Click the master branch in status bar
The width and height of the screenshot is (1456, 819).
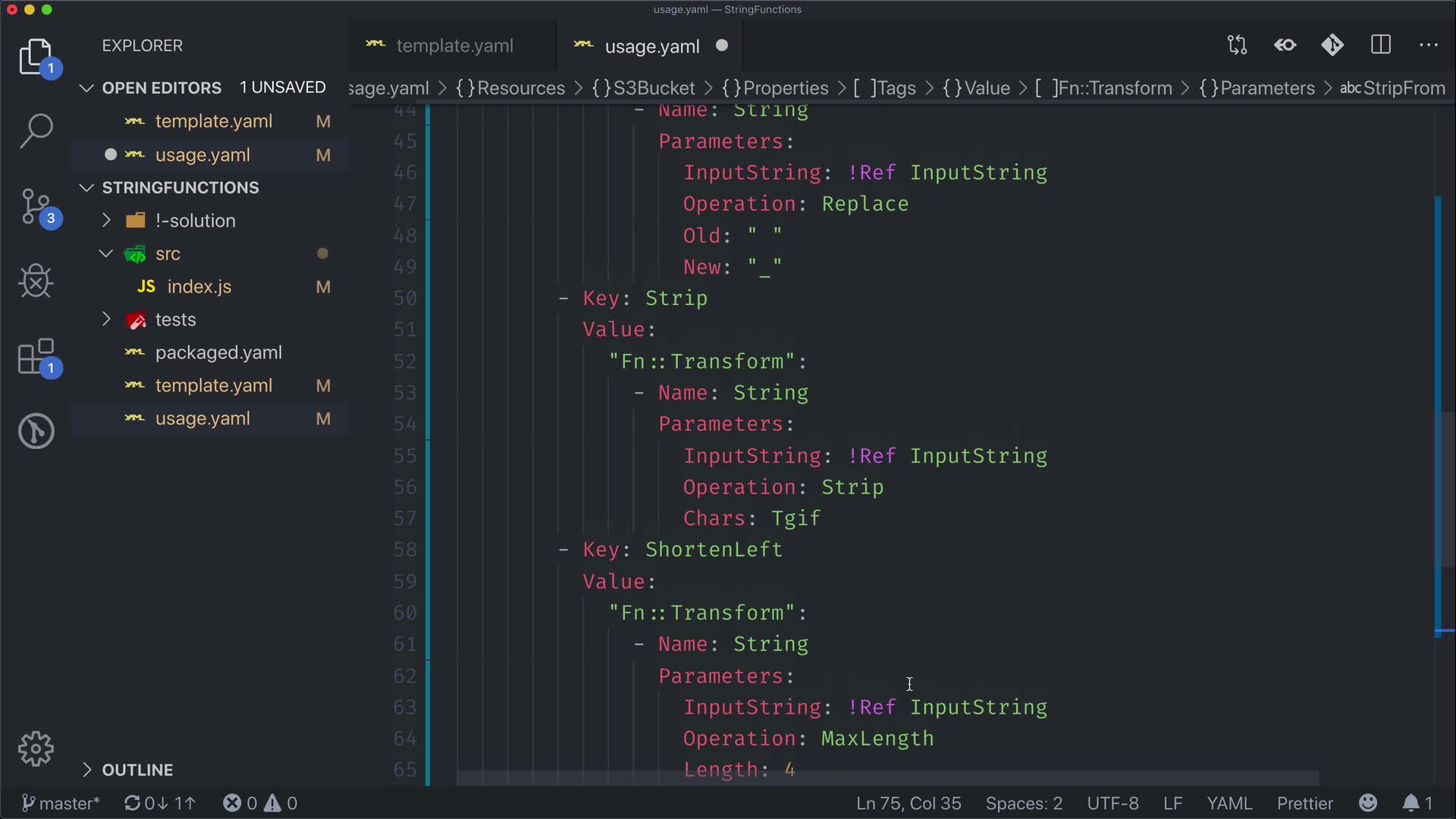[x=61, y=803]
